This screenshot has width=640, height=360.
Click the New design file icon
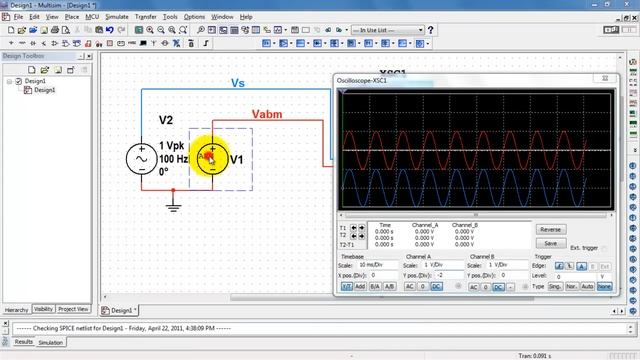(11, 30)
